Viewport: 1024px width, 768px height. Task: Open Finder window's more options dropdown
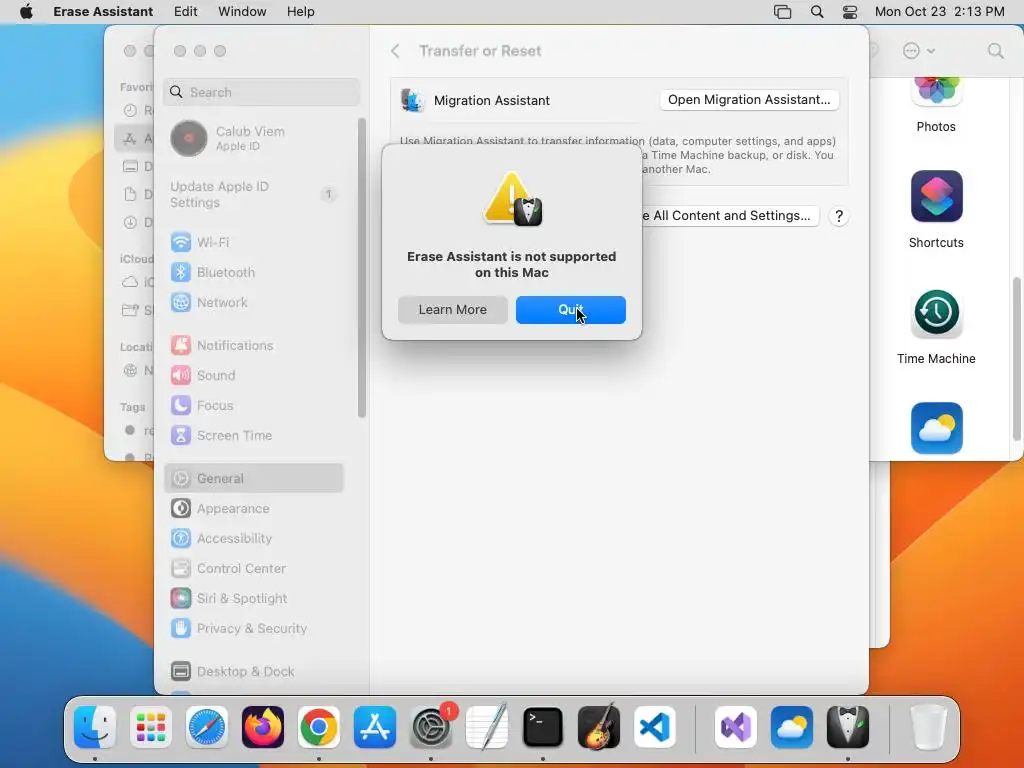(x=918, y=51)
